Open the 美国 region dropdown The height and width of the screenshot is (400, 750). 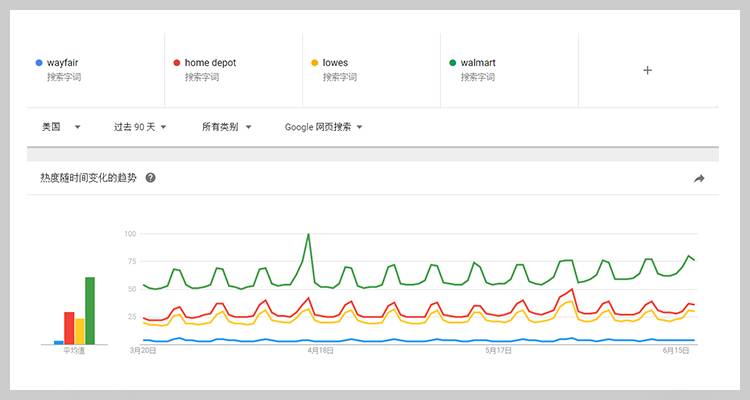61,127
